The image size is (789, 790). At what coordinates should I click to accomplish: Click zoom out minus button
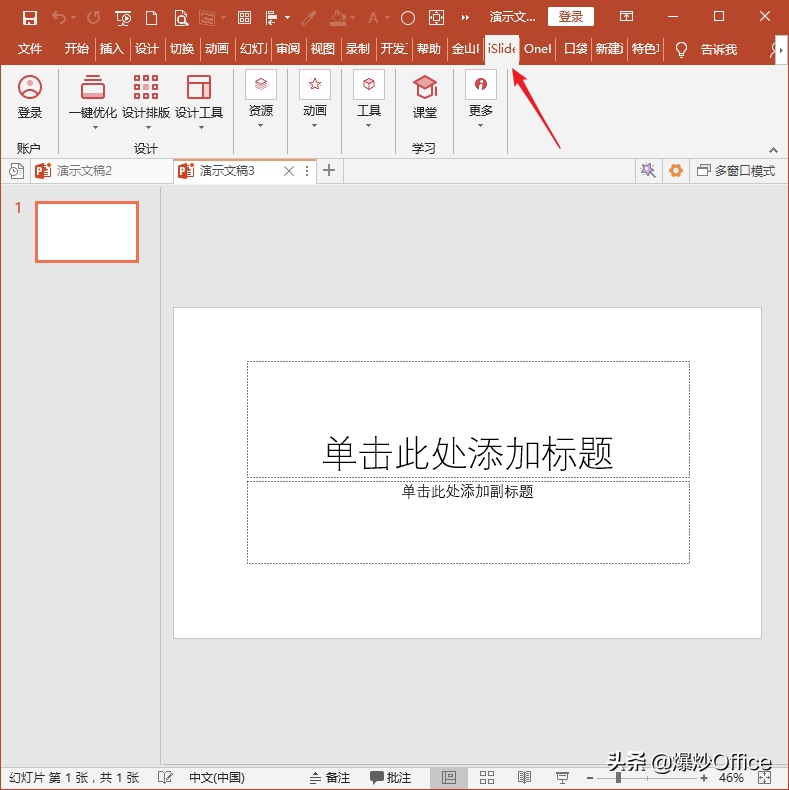589,778
